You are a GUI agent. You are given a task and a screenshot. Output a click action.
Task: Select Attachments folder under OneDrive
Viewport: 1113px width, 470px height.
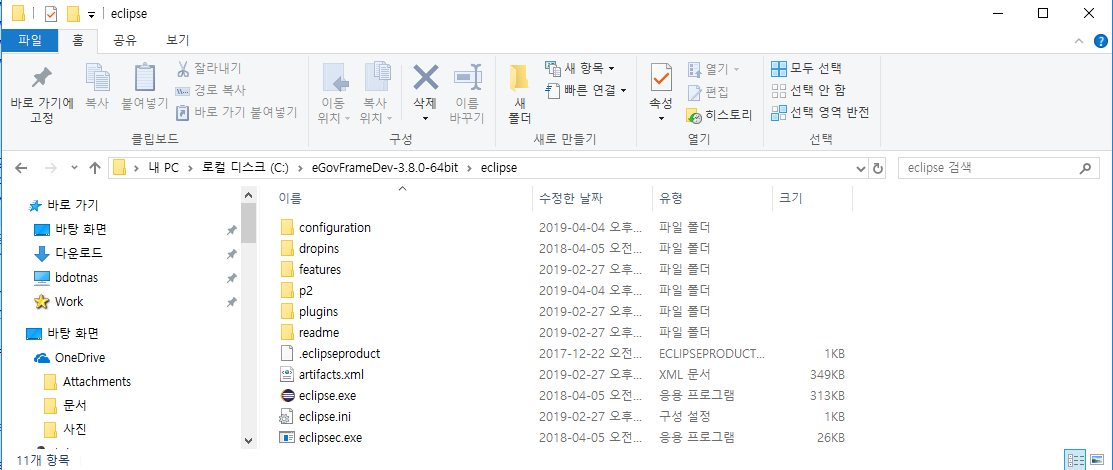click(87, 381)
